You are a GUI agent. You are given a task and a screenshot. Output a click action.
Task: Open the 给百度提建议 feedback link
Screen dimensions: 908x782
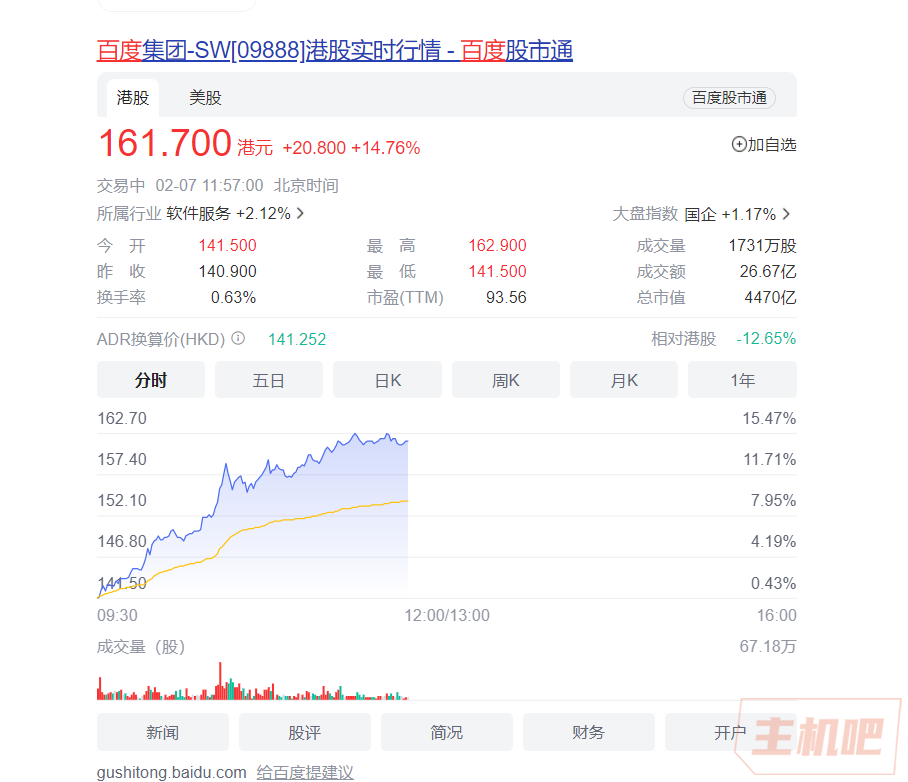pyautogui.click(x=305, y=772)
